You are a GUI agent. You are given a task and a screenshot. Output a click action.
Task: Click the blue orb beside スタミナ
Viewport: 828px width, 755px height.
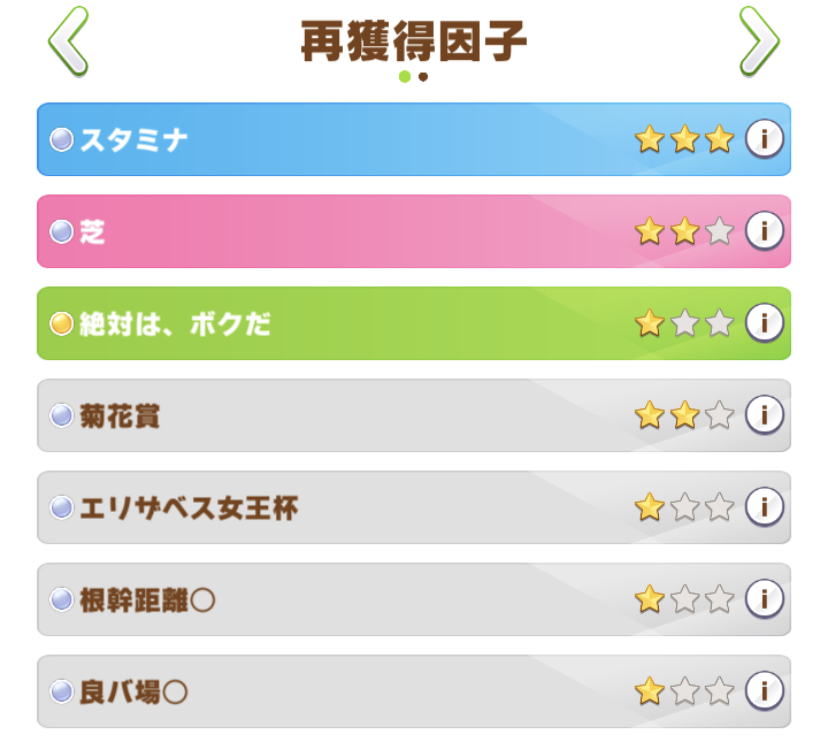(62, 140)
